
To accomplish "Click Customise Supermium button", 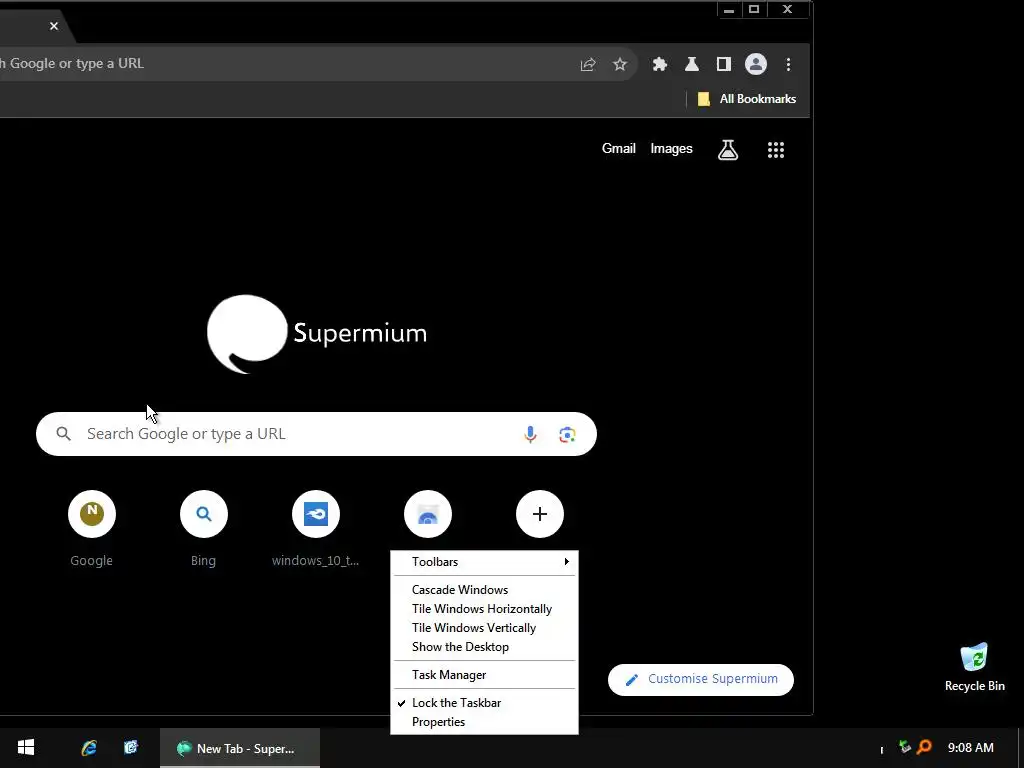I will click(701, 679).
